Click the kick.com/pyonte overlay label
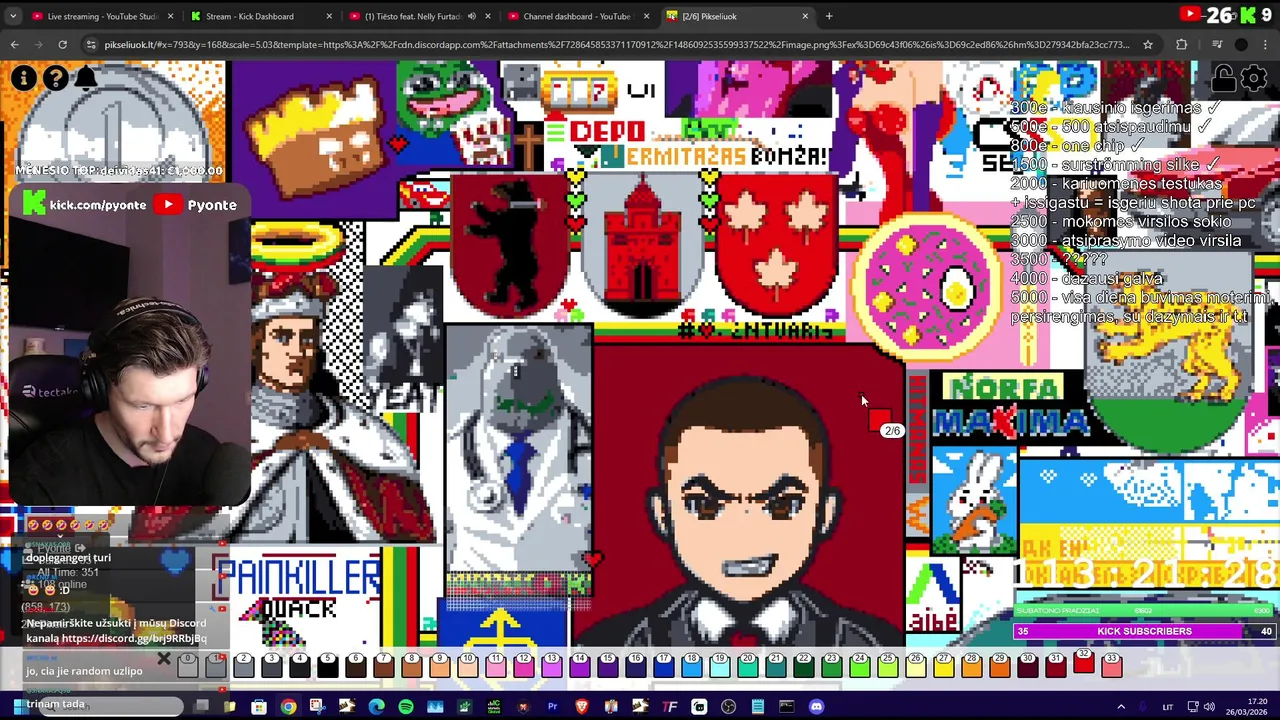 tap(98, 204)
